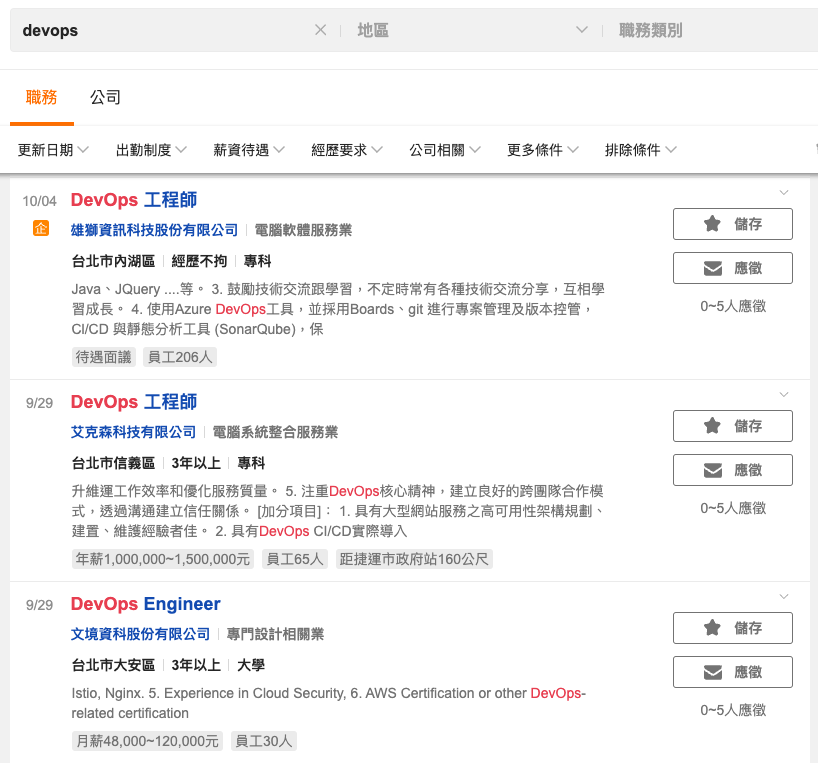Expand the 薪資待遇 filter
Image resolution: width=818 pixels, height=763 pixels.
[249, 150]
